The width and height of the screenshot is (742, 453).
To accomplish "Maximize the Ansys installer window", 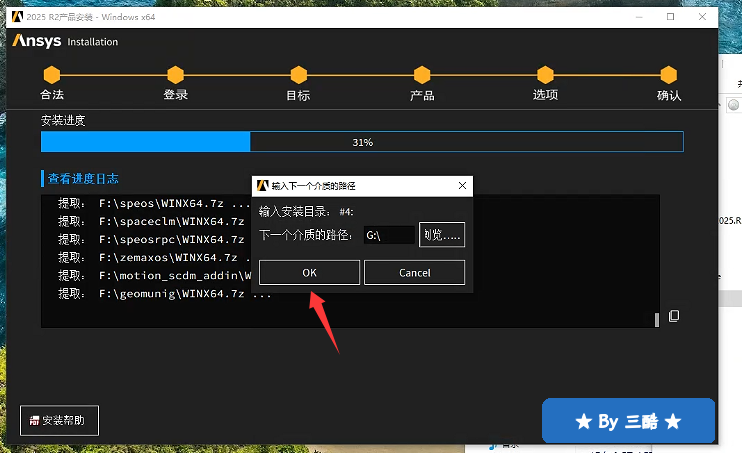I will point(671,17).
